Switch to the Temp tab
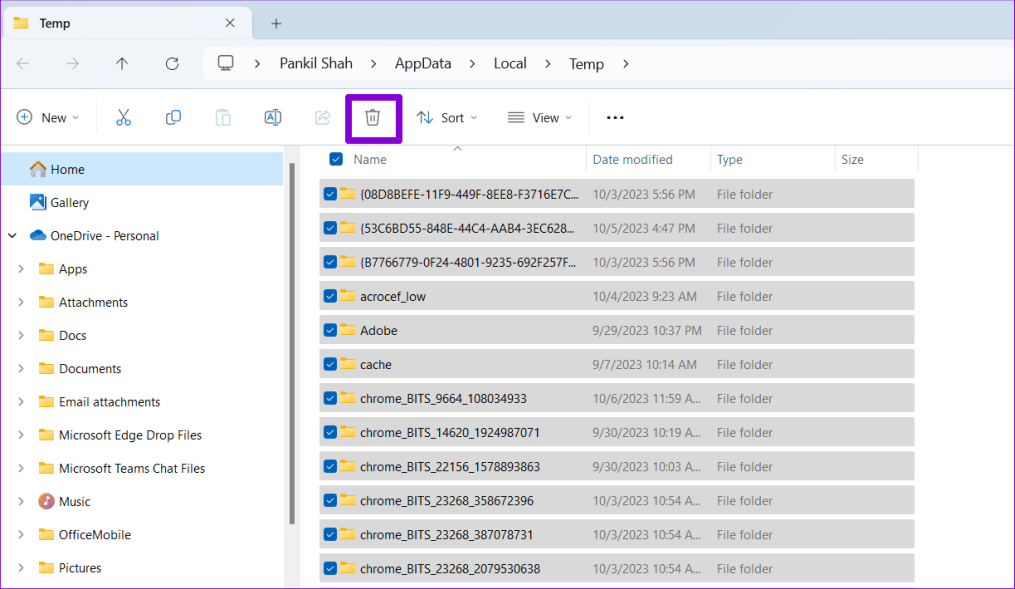 click(x=55, y=22)
